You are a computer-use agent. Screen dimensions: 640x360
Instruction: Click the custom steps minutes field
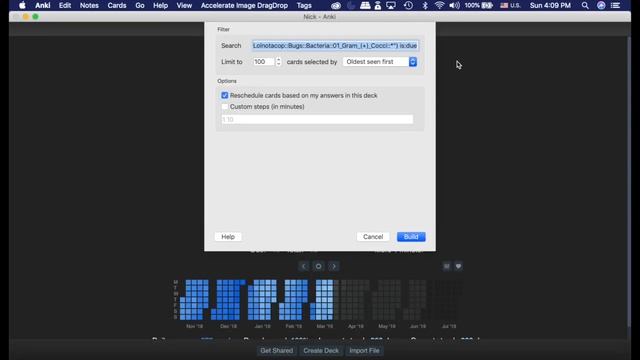(317, 119)
